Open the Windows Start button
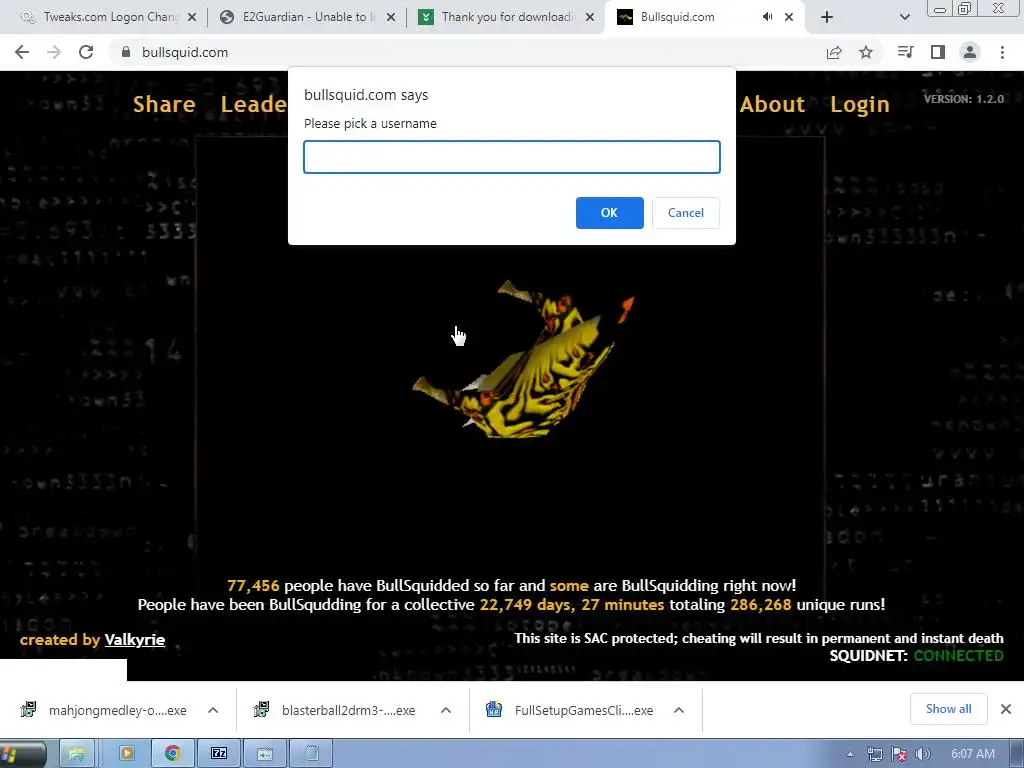 (x=22, y=754)
